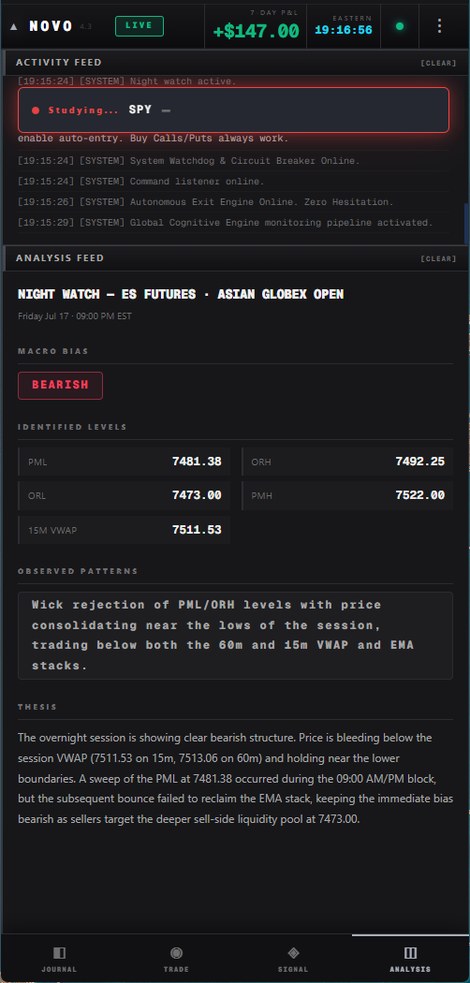Open the three-dot overflow menu
This screenshot has height=983, width=470.
point(439,26)
